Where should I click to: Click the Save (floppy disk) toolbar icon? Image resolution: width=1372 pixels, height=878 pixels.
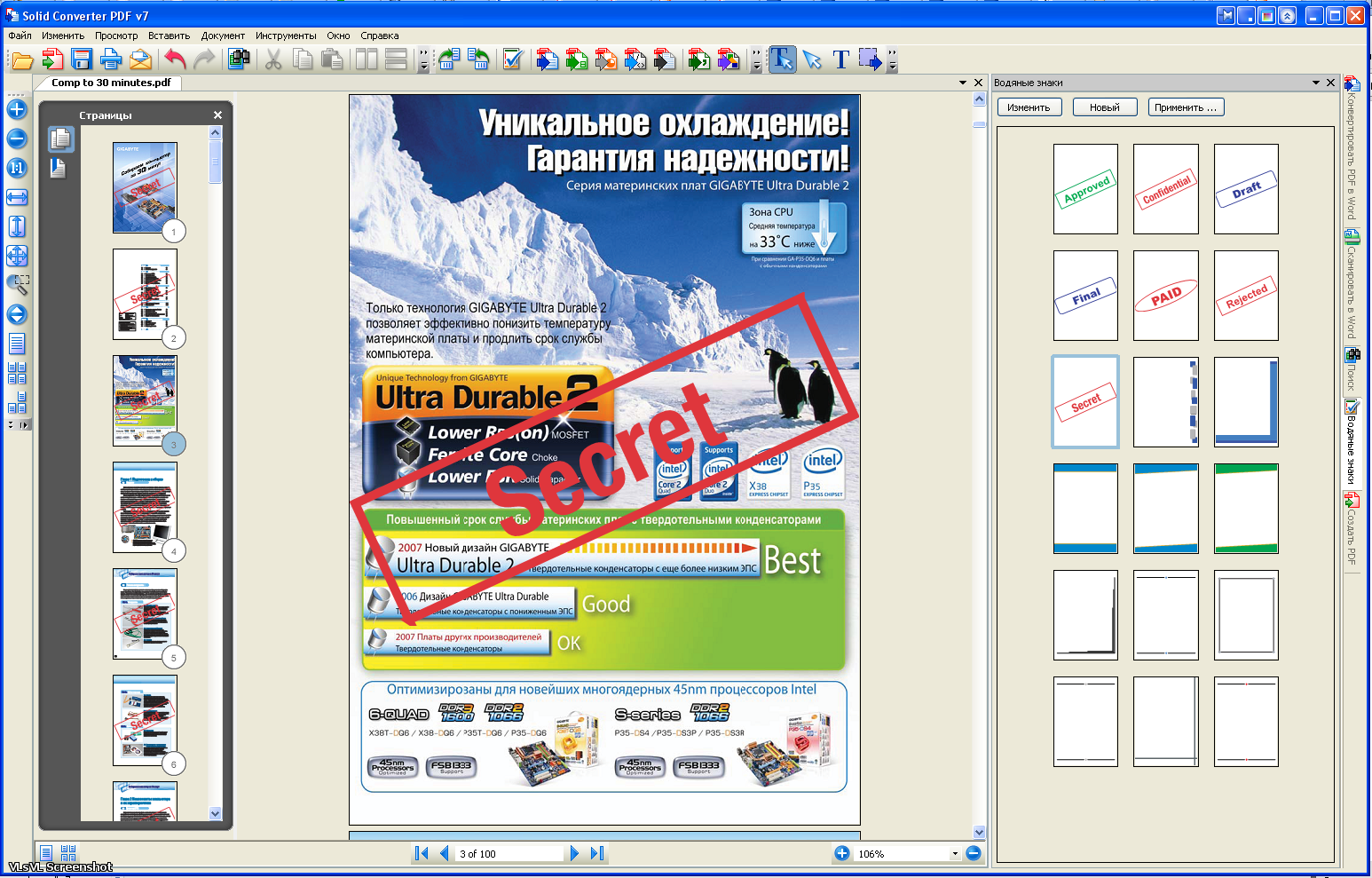[x=82, y=59]
